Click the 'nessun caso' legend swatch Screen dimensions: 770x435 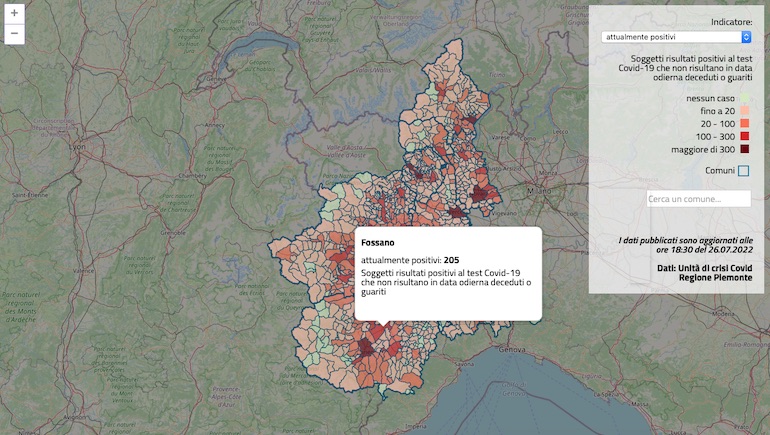(x=743, y=98)
